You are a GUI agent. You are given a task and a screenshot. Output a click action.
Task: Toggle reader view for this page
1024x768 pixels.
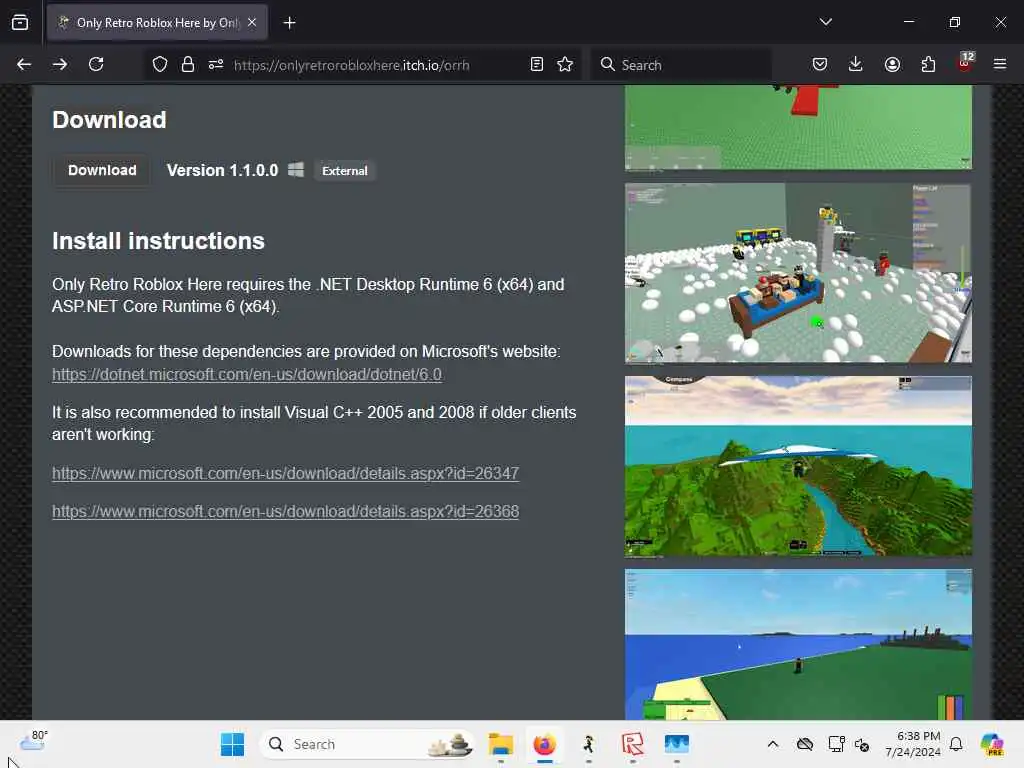[537, 64]
